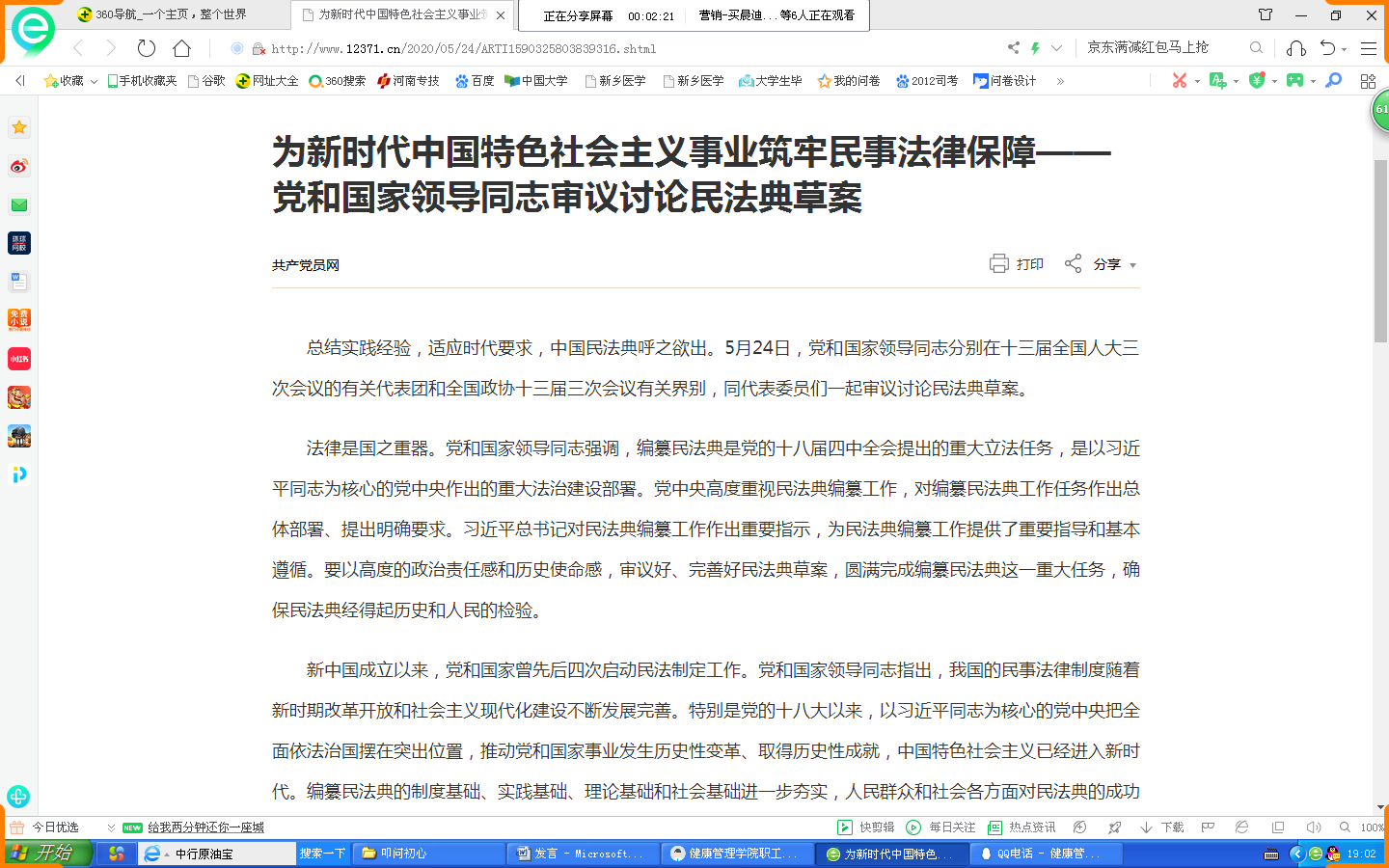Open the address bar dropdown arrow
This screenshot has height=868, width=1389.
point(1056,48)
